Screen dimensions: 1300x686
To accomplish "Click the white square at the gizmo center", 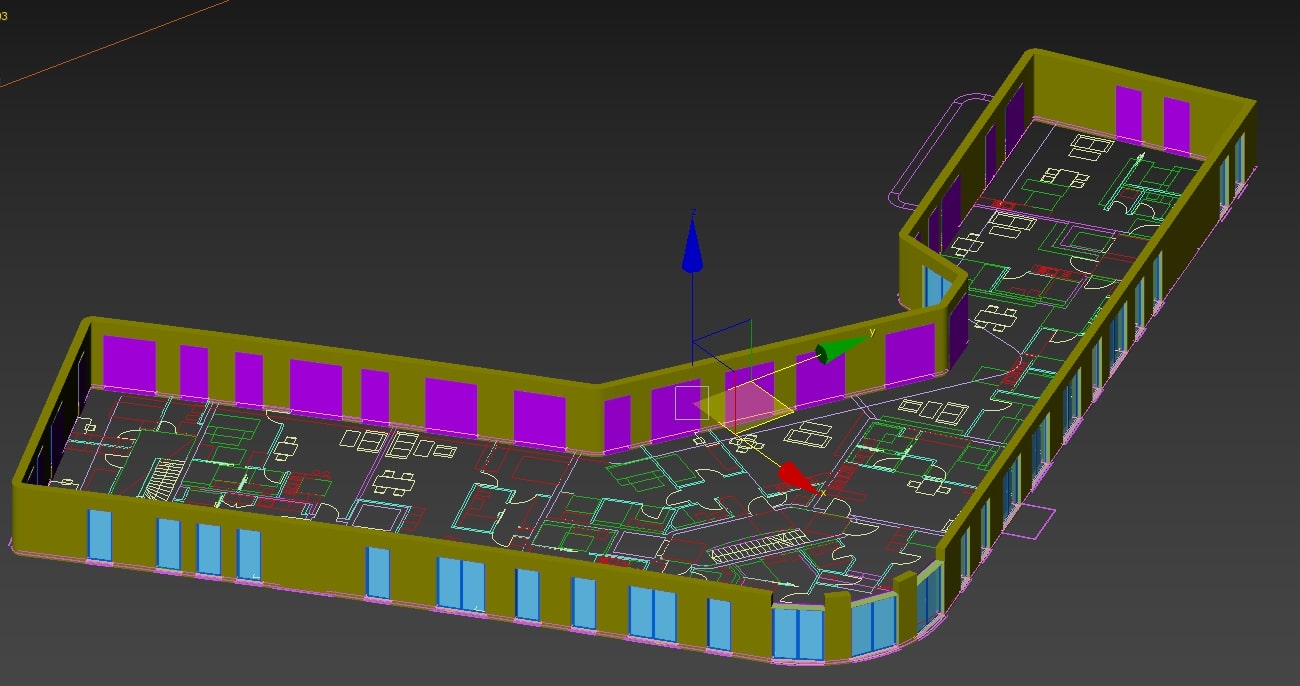I will (x=692, y=402).
